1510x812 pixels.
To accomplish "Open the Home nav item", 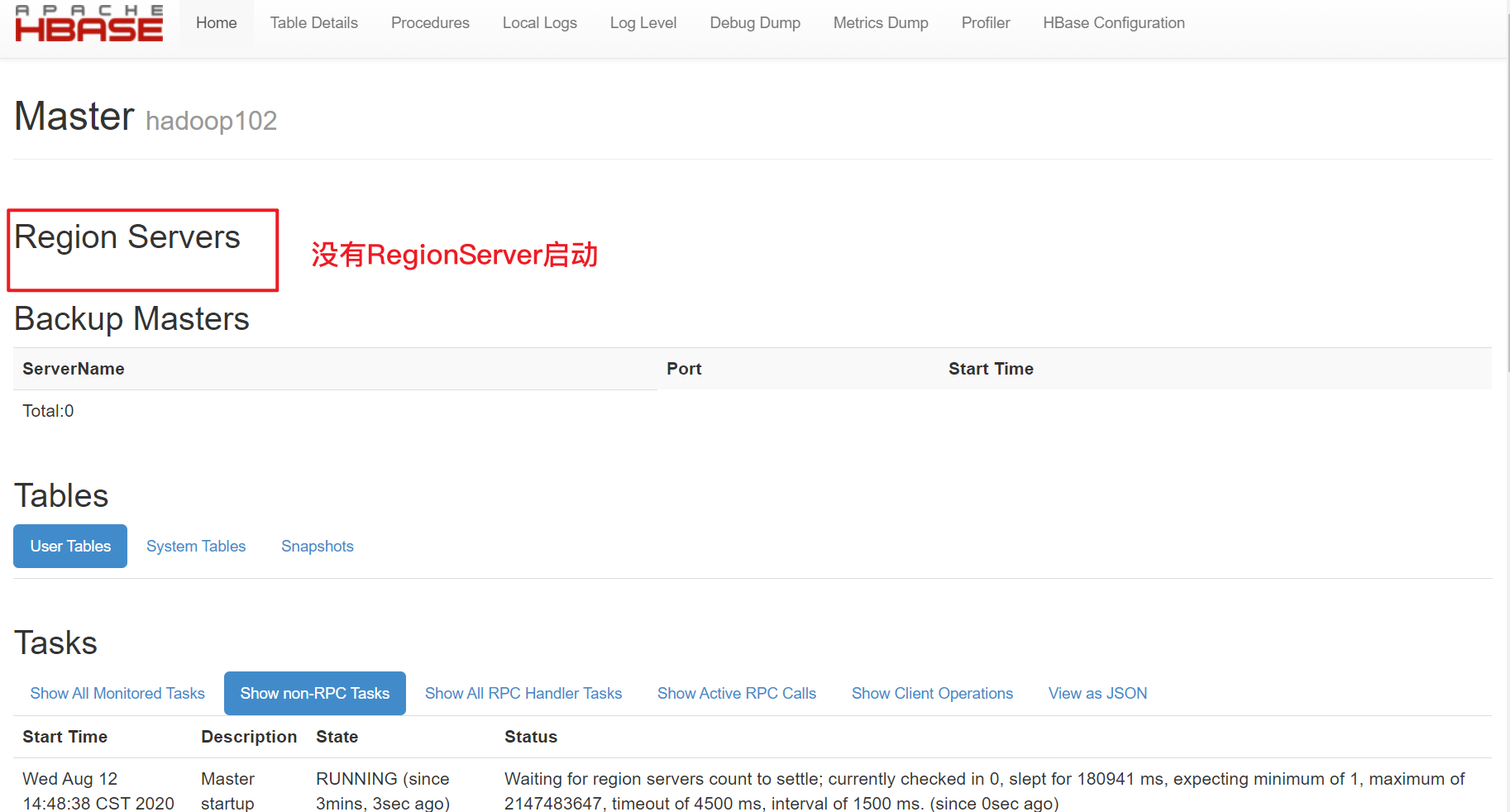I will (x=216, y=23).
